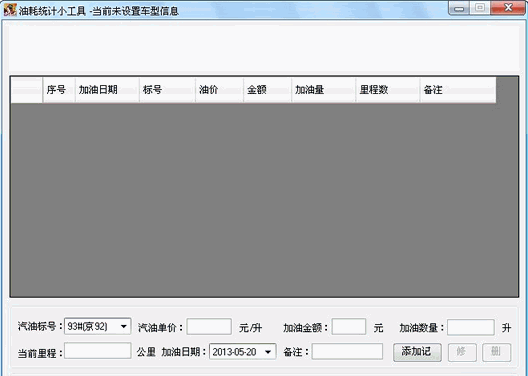Close the 油耗统计小工具 window
This screenshot has height=376, width=528.
coord(508,8)
